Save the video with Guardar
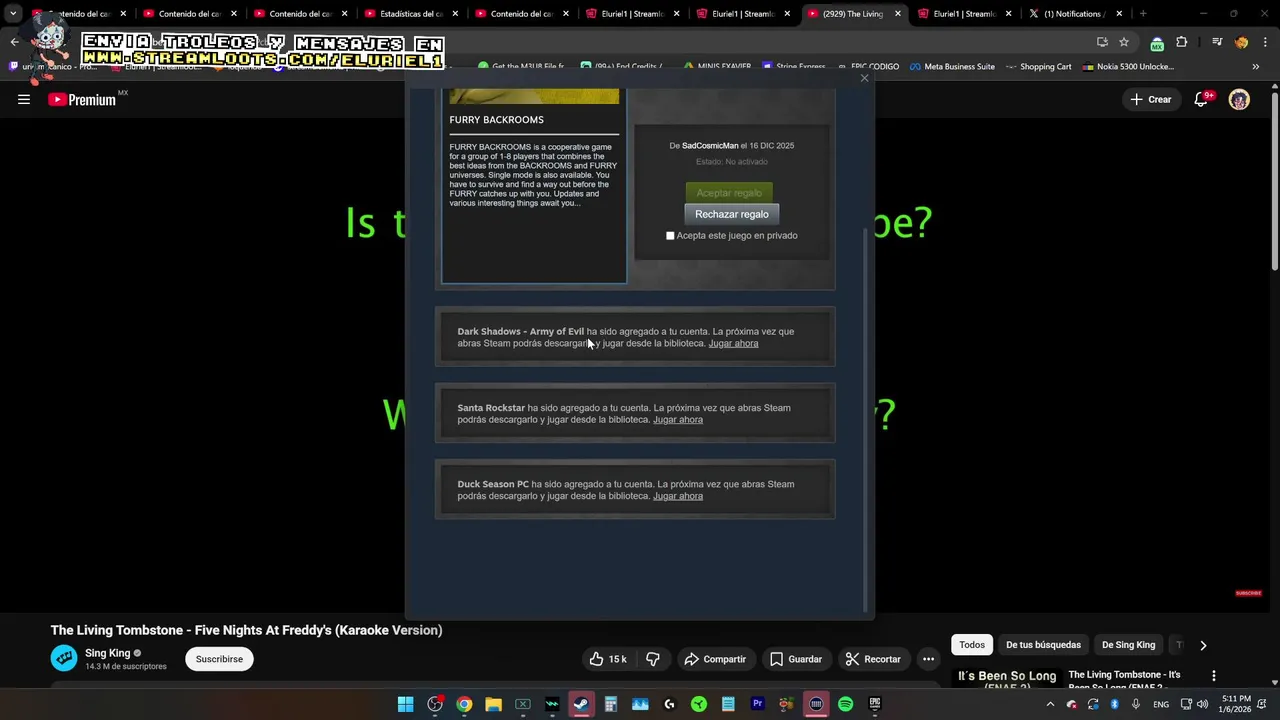The image size is (1280, 720). coord(795,659)
